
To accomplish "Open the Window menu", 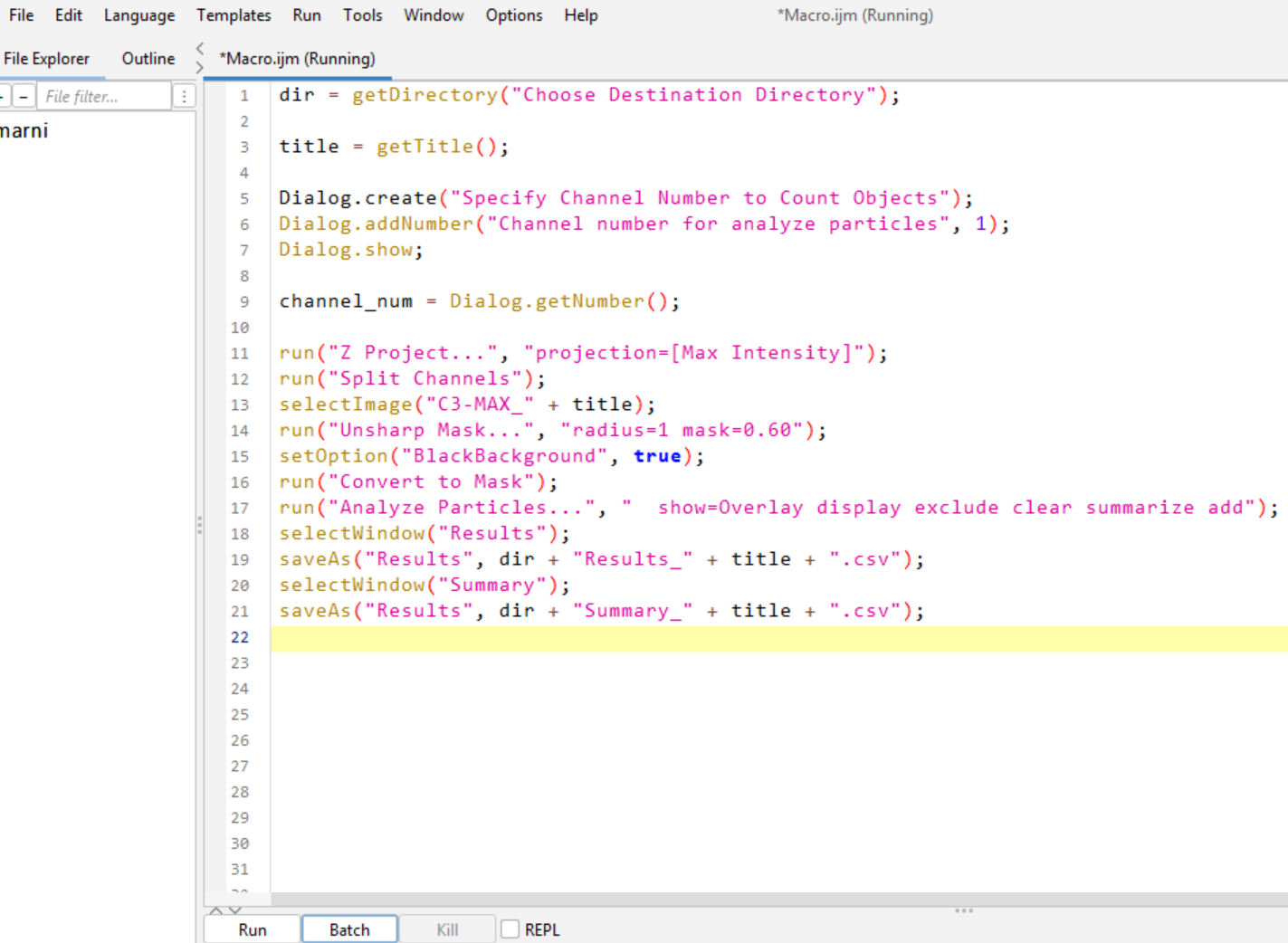I will click(434, 15).
